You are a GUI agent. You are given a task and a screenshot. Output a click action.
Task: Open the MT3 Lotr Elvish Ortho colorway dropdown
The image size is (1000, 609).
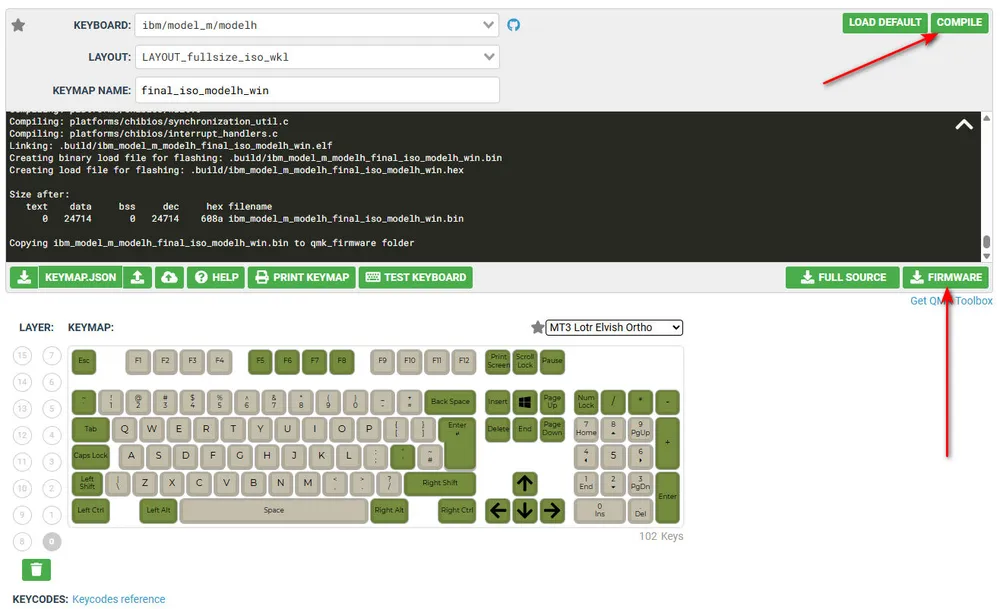click(614, 328)
